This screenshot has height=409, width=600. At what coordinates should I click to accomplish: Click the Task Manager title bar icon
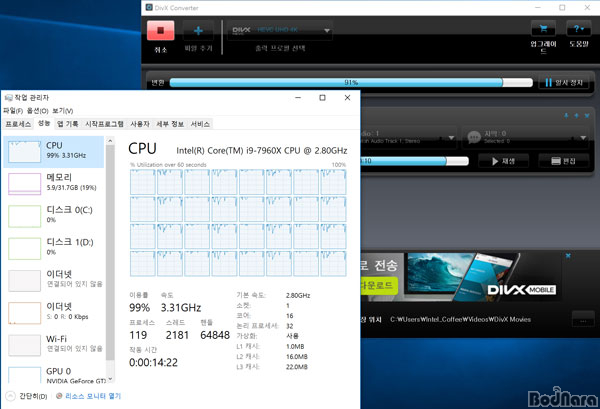coord(8,98)
